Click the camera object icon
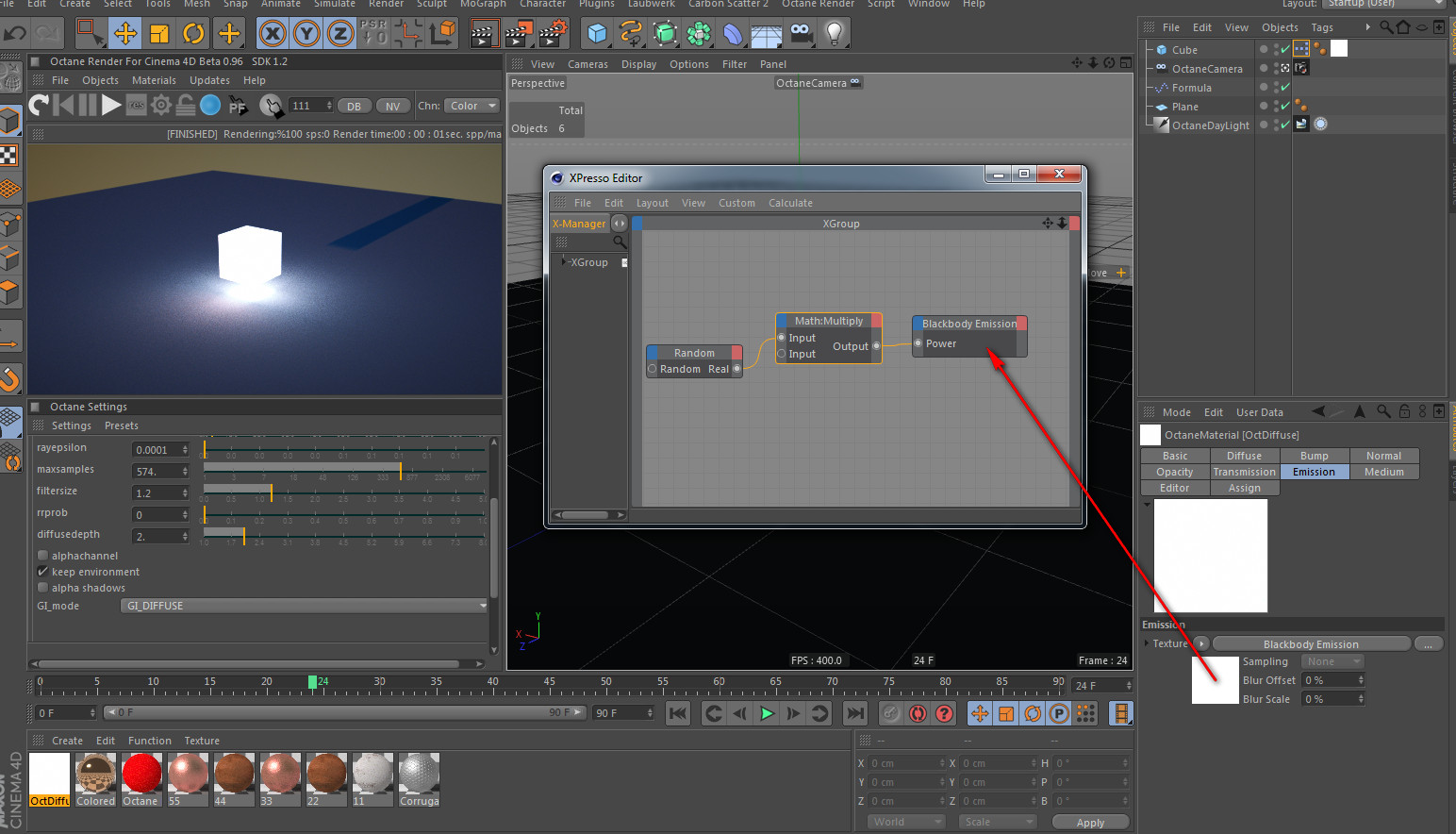Screen dimensions: 1456x834 pyautogui.click(x=801, y=34)
